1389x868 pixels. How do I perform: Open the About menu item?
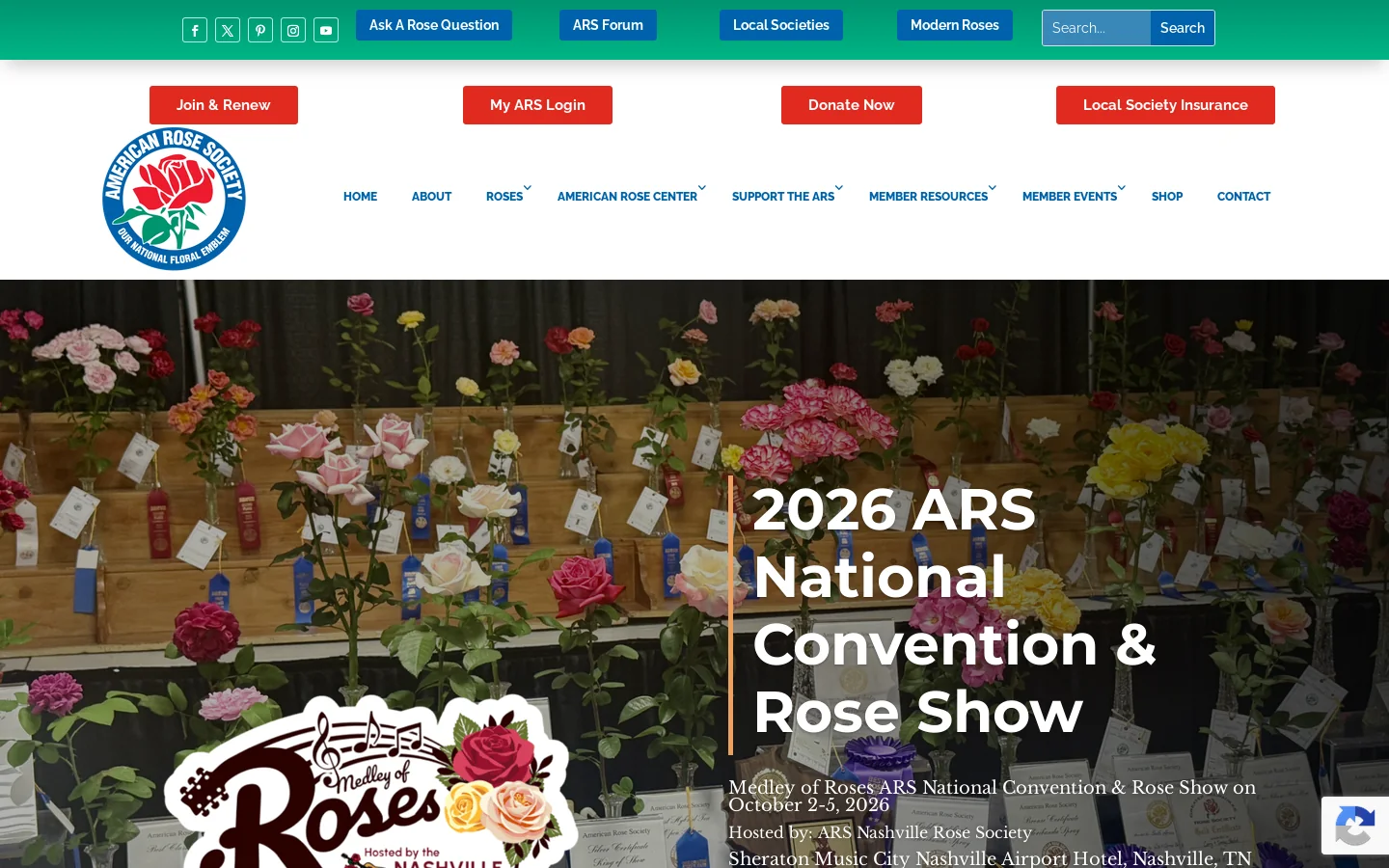tap(431, 197)
